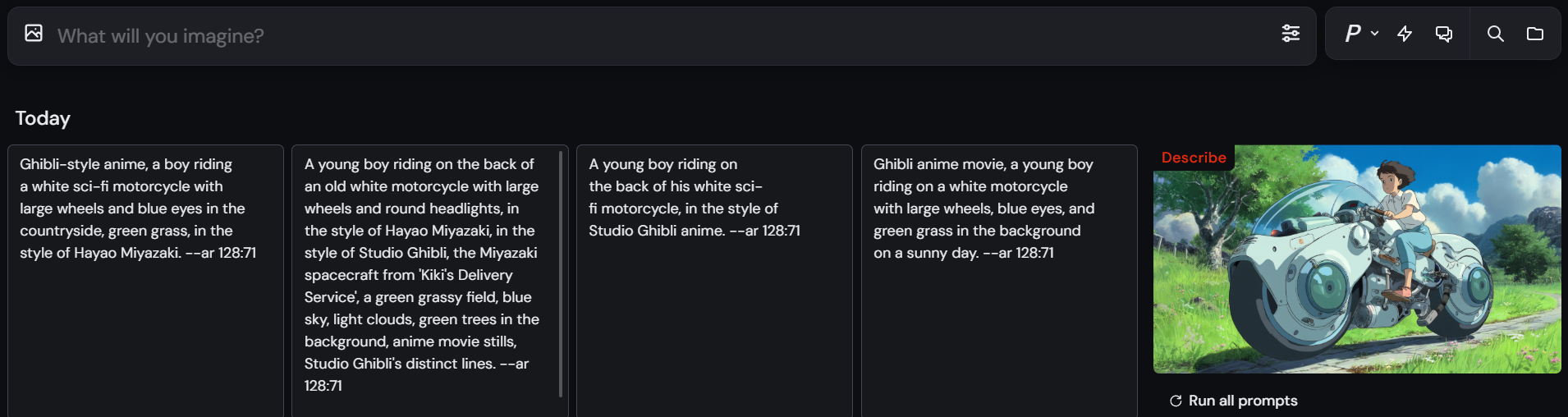
Task: Open search with the magnifier icon
Action: [x=1496, y=34]
